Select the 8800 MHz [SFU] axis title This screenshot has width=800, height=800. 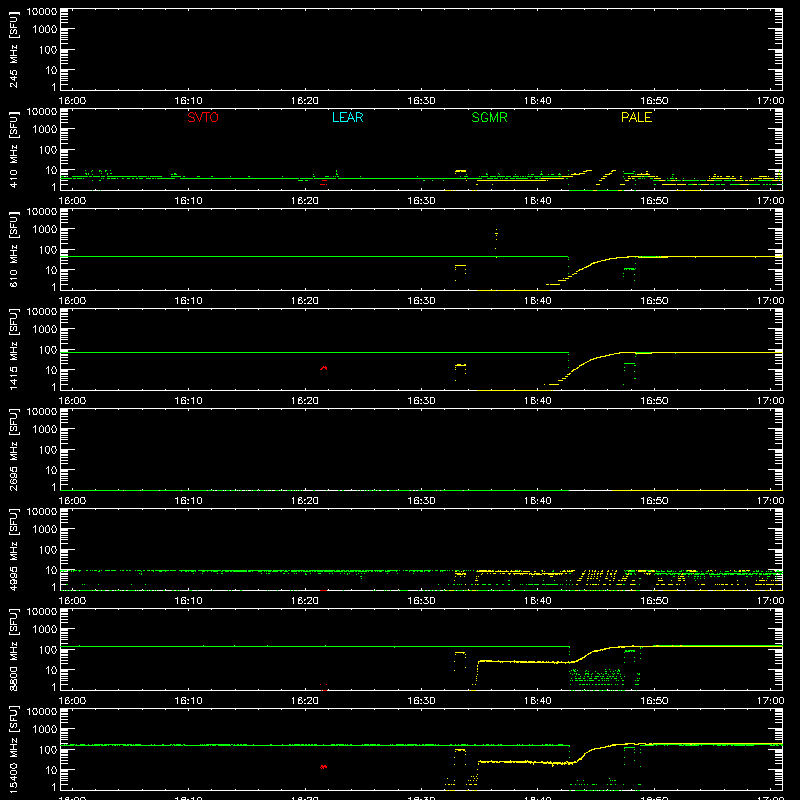coord(13,649)
